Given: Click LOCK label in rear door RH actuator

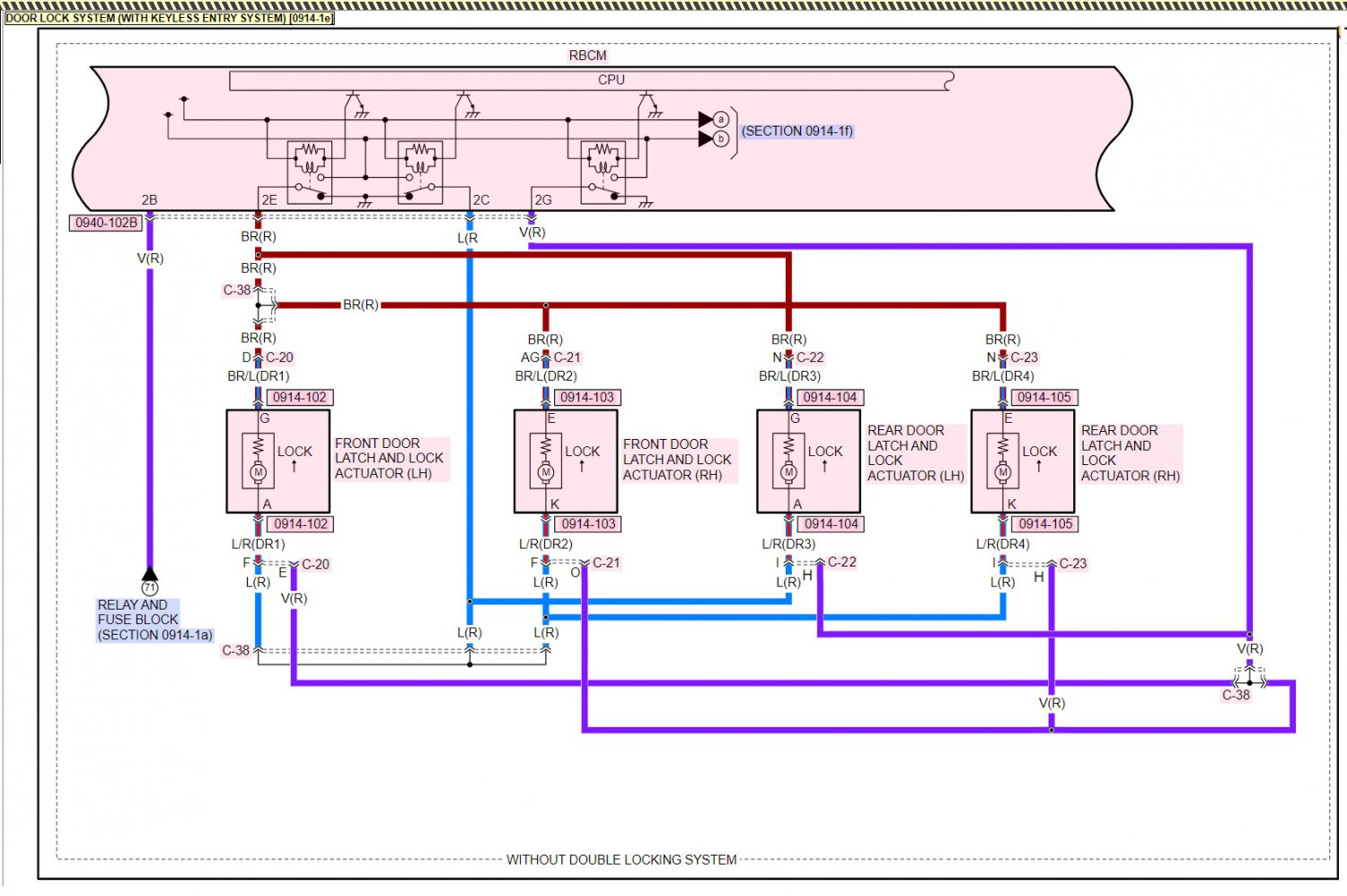Looking at the screenshot, I should (x=1039, y=452).
